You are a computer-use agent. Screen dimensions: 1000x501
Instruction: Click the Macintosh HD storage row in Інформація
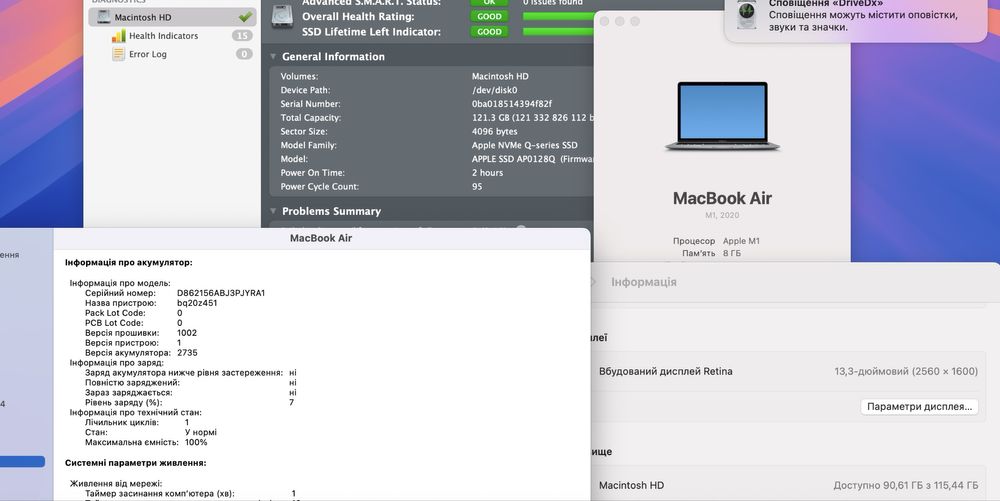[x=788, y=485]
